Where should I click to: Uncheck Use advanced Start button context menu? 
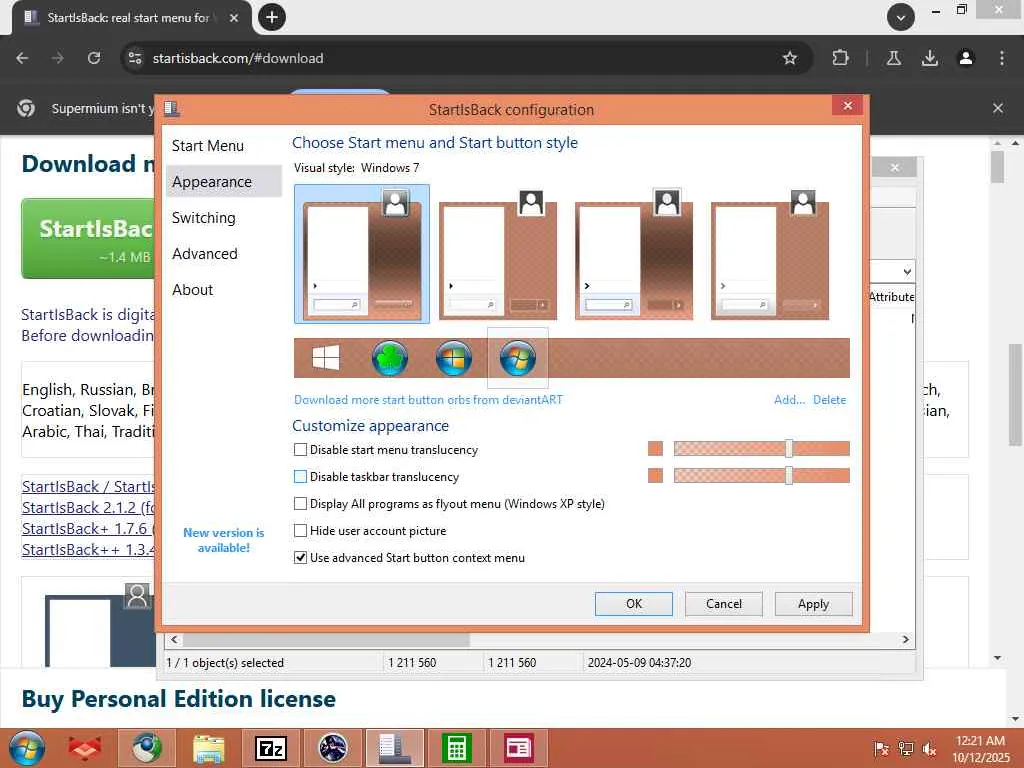click(x=300, y=558)
